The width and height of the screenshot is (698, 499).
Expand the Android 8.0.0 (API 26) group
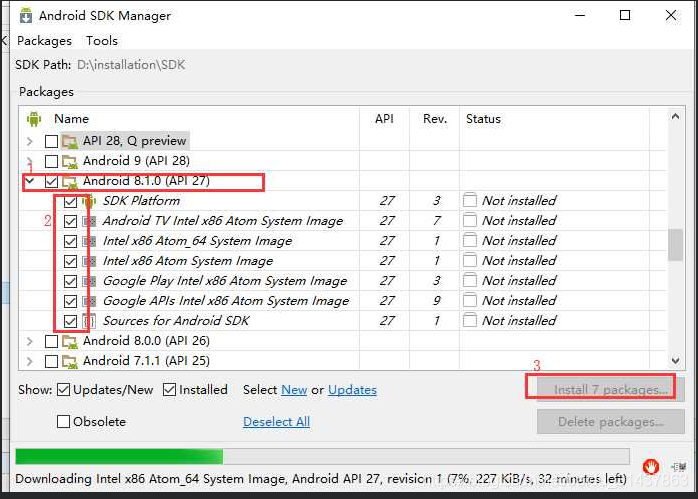click(x=30, y=341)
